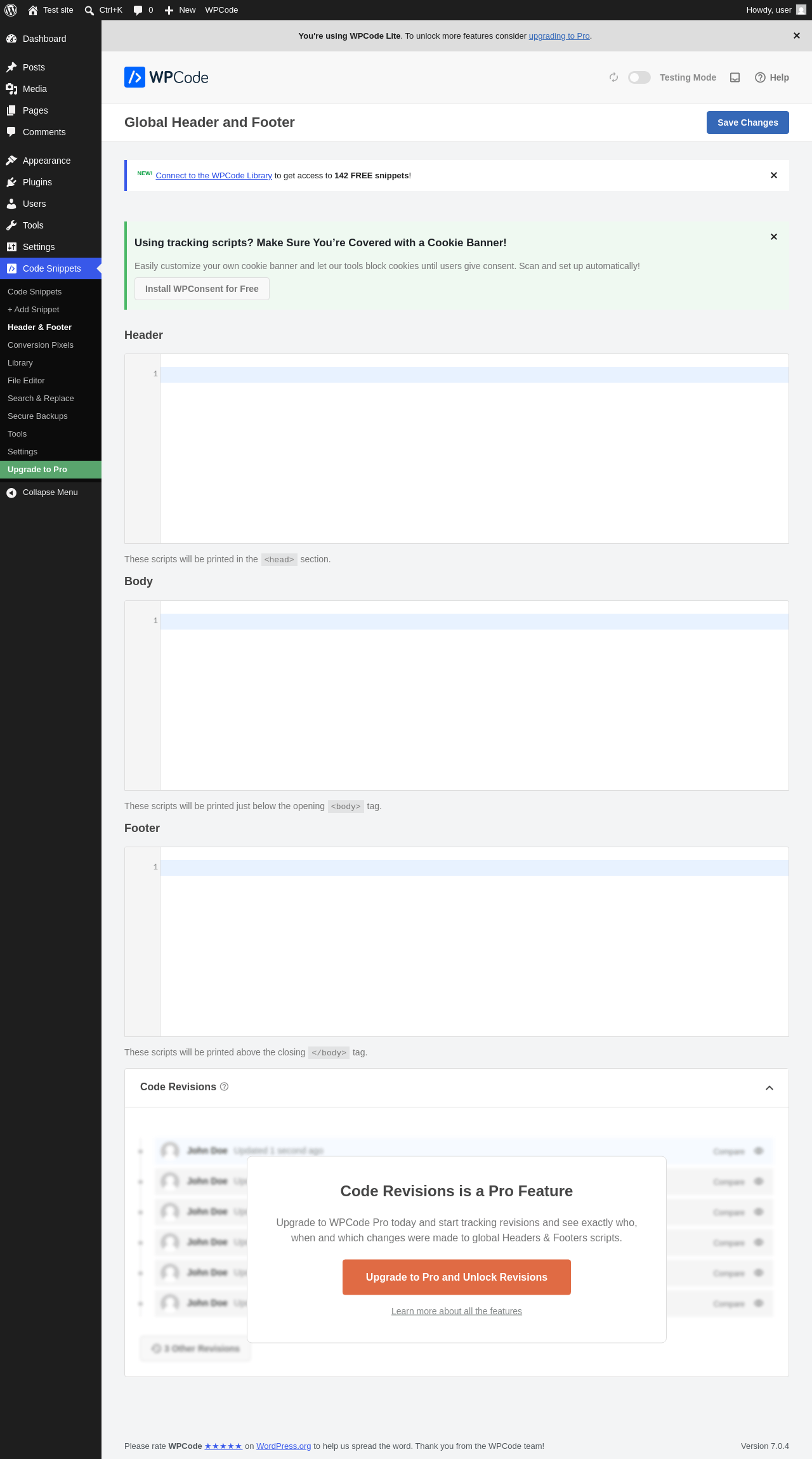Open the Media menu

tap(51, 89)
